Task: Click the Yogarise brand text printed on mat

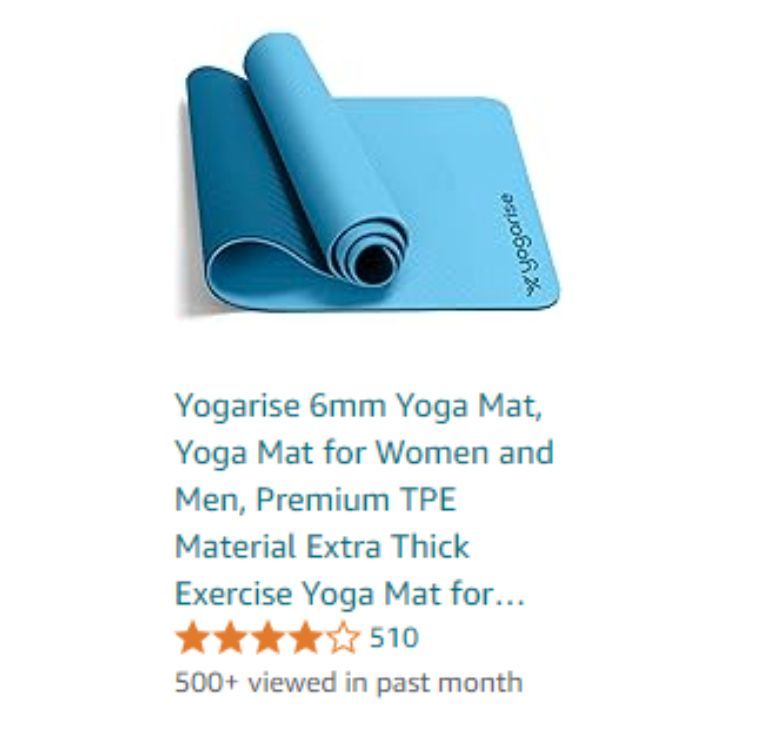Action: point(518,235)
